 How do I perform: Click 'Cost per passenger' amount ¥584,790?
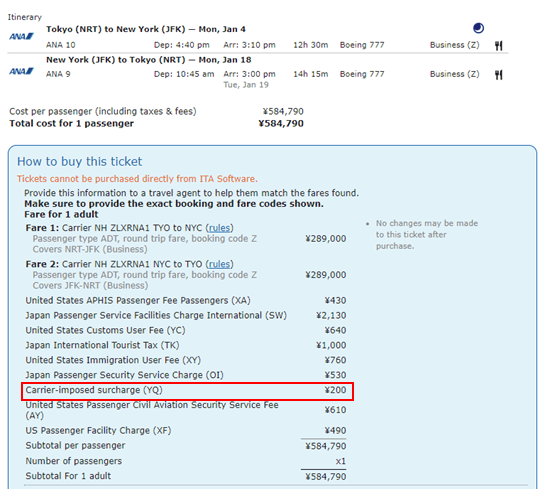283,111
